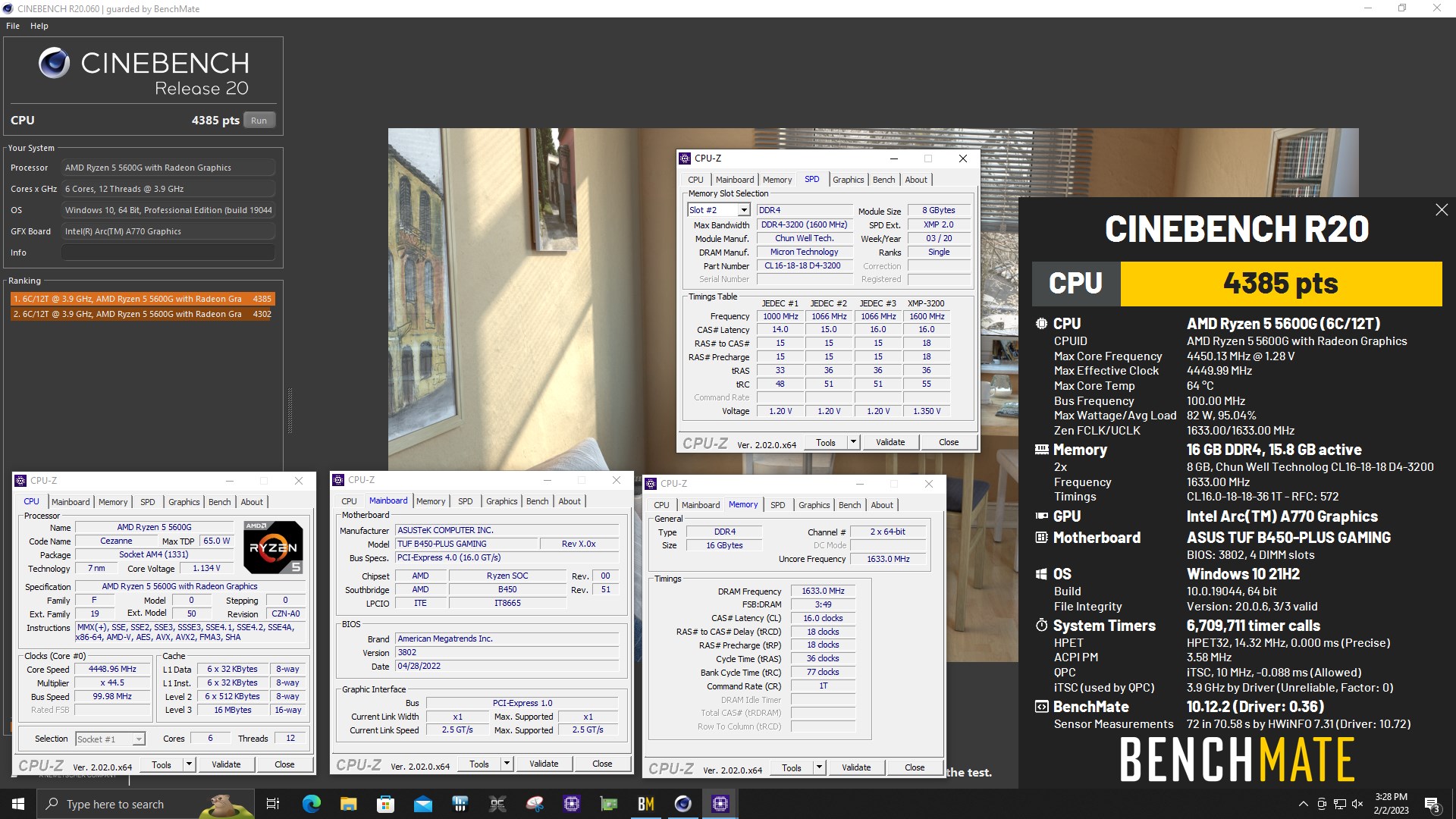Click Validate in the CPU-Z SPD window
The height and width of the screenshot is (819, 1456).
[x=890, y=442]
